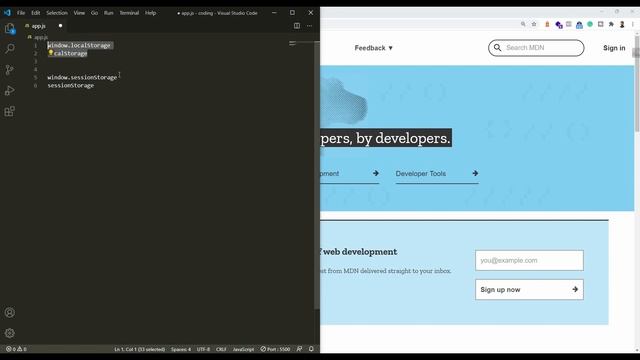Open the View menu
Screen dimensions: 640x360
[79, 13]
